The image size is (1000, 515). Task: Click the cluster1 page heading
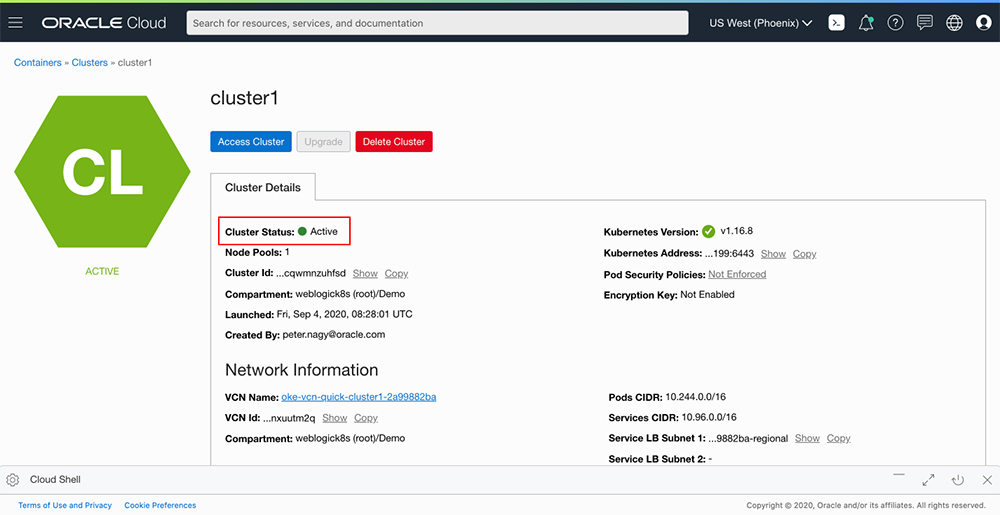click(244, 98)
